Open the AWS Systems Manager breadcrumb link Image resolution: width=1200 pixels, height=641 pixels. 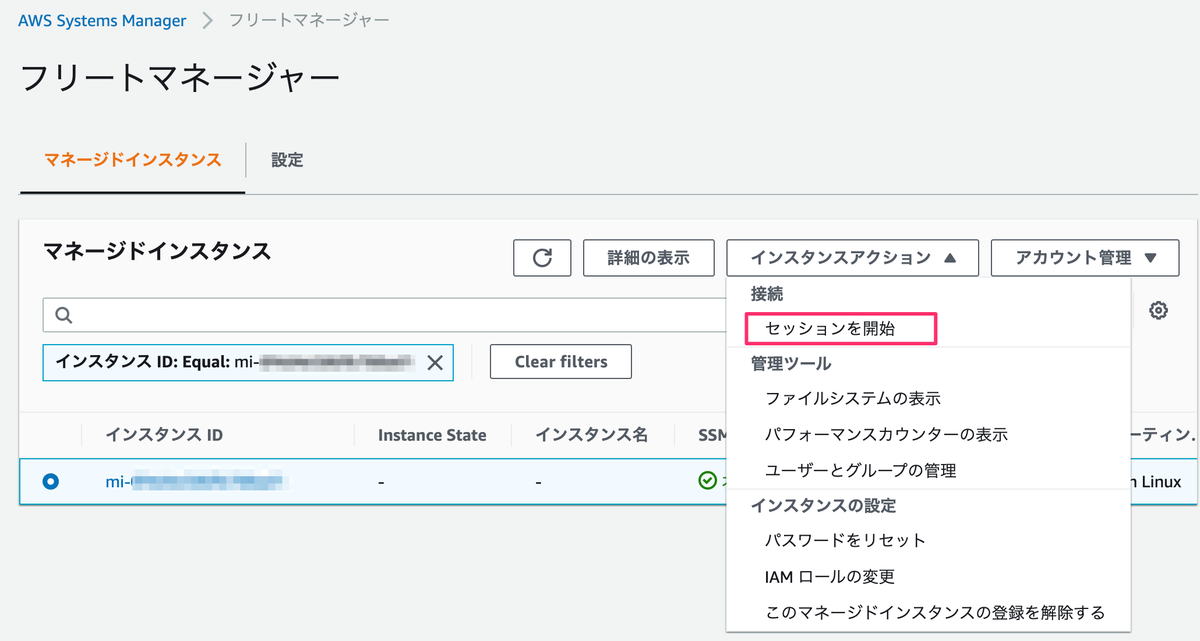[101, 19]
